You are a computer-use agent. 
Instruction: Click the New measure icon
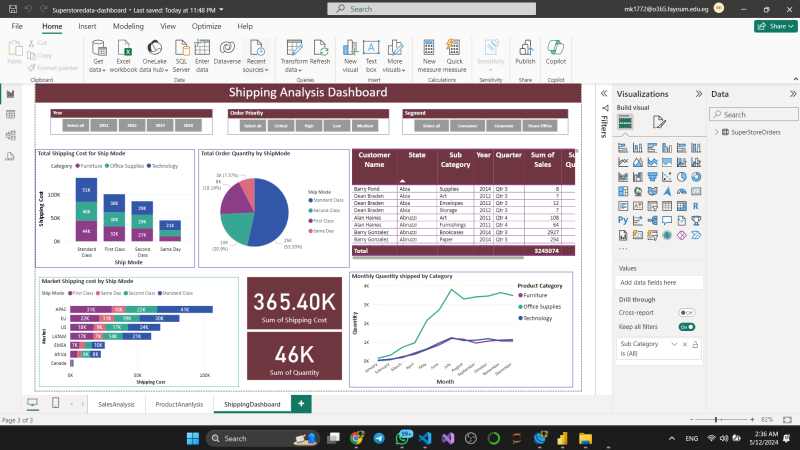point(429,50)
